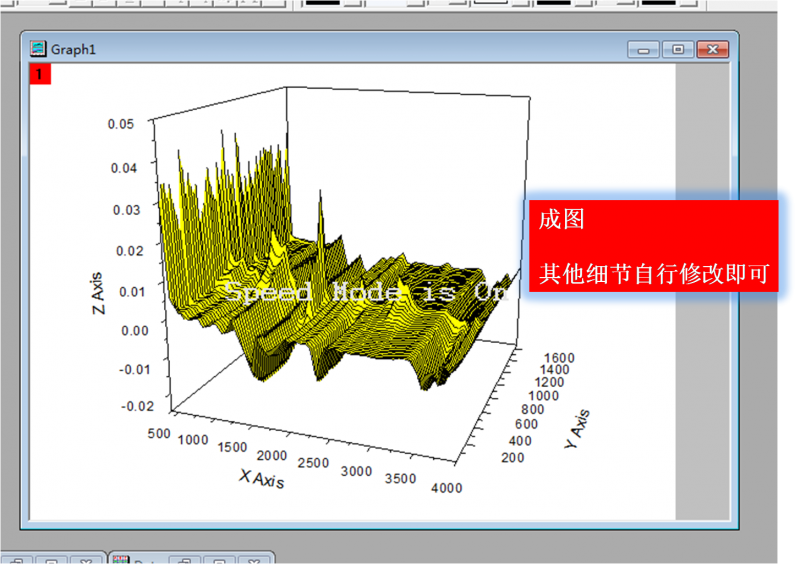
Task: Close the Graph1 window
Action: pyautogui.click(x=713, y=50)
